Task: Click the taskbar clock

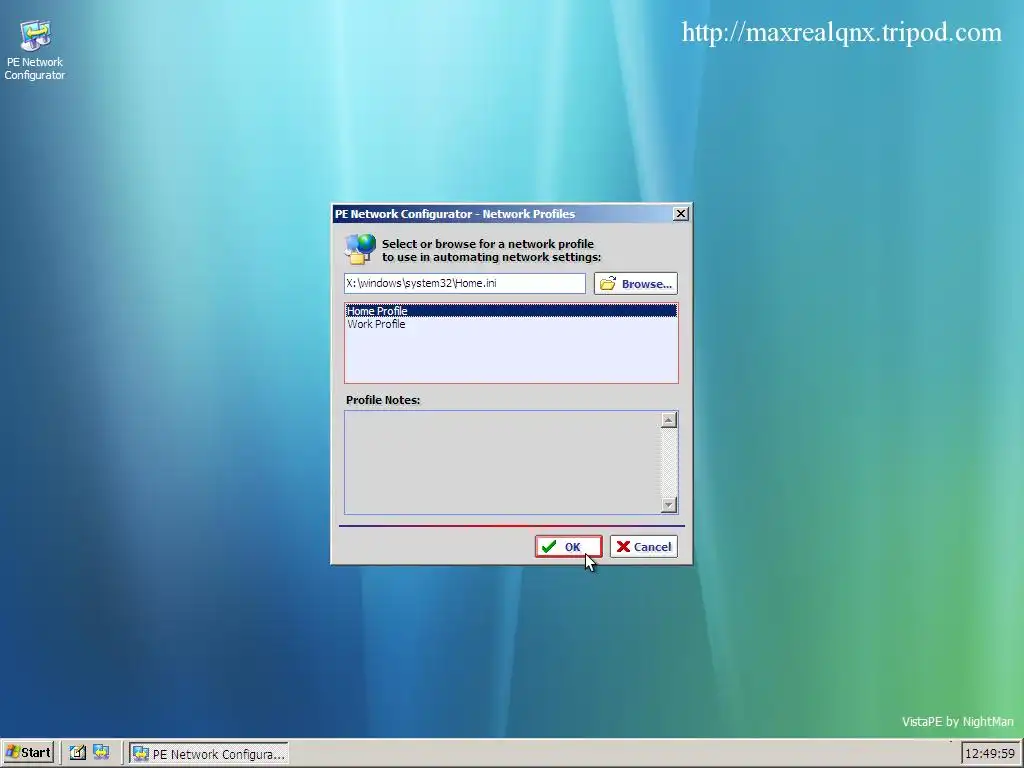Action: pos(990,754)
